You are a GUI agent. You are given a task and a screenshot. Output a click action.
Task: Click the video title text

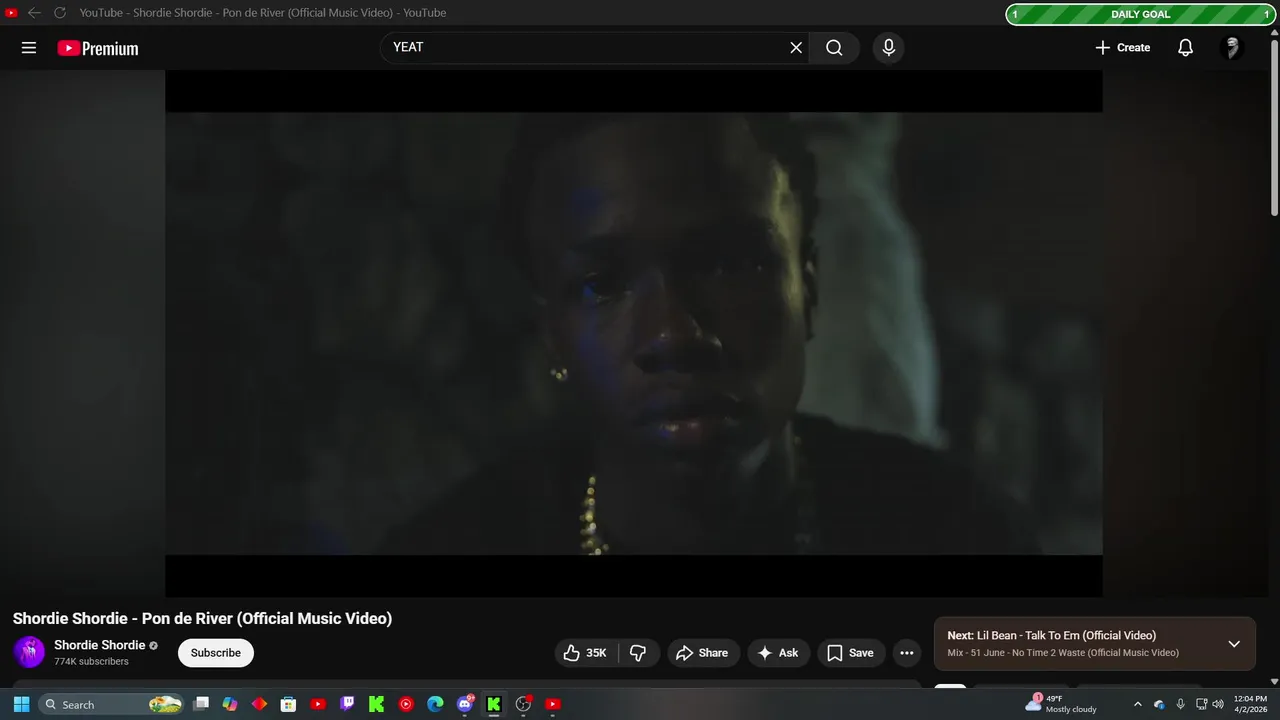[202, 618]
